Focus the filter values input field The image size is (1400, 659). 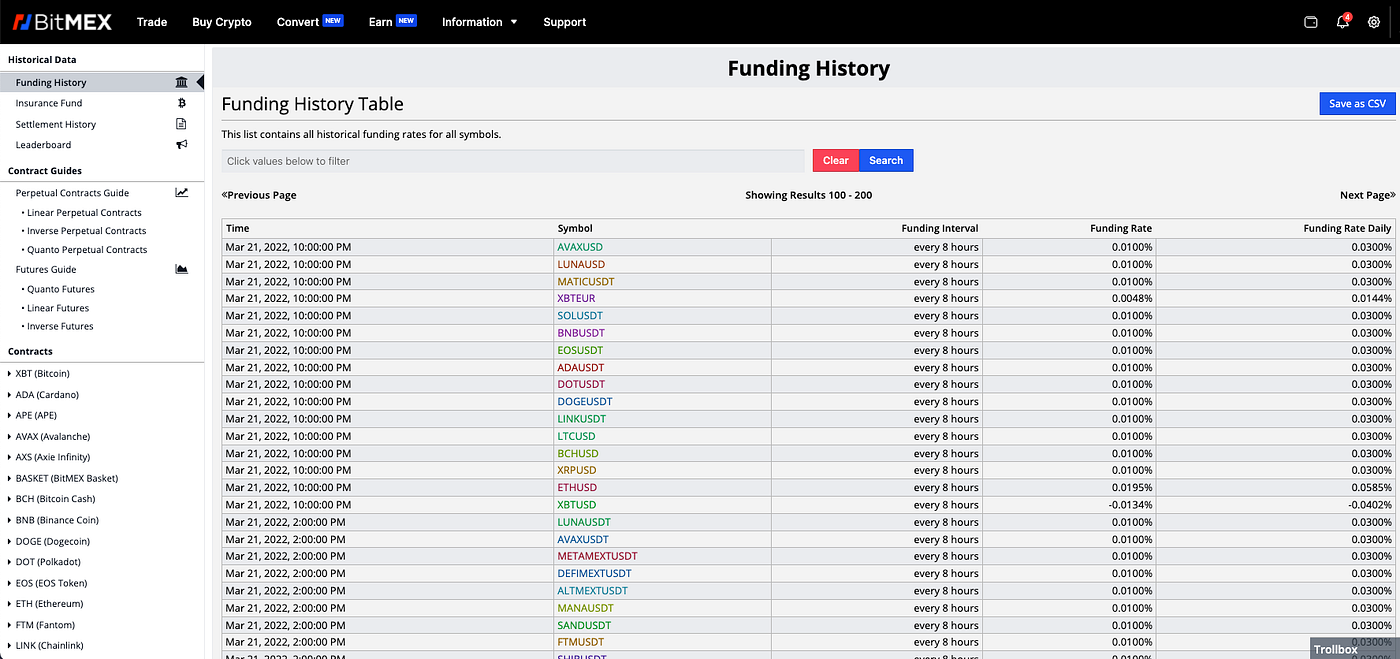(513, 161)
